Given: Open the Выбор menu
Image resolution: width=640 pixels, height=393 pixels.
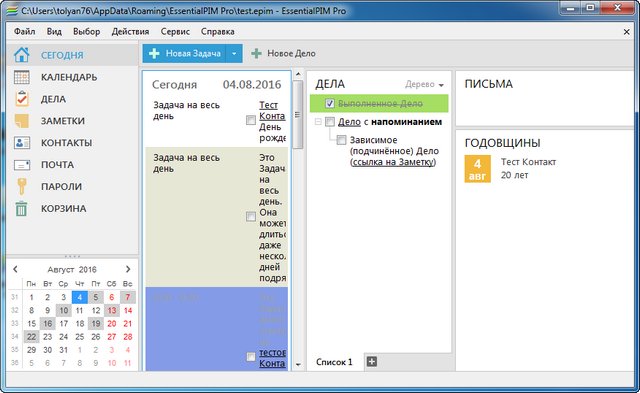Looking at the screenshot, I should pyautogui.click(x=87, y=31).
